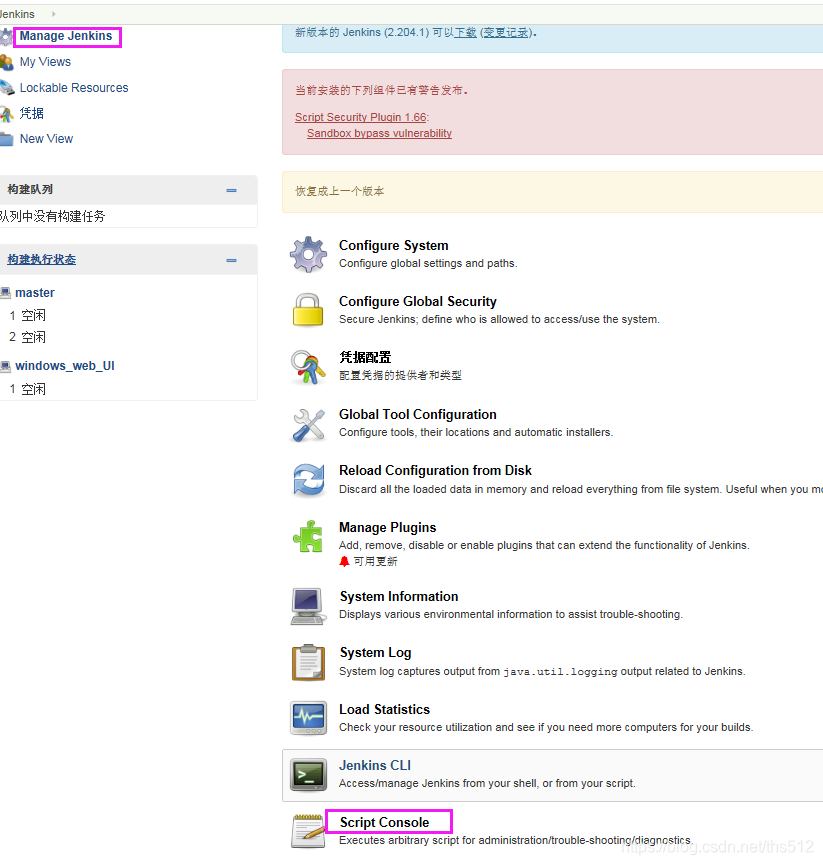Open System Log
This screenshot has height=865, width=823.
pos(375,653)
